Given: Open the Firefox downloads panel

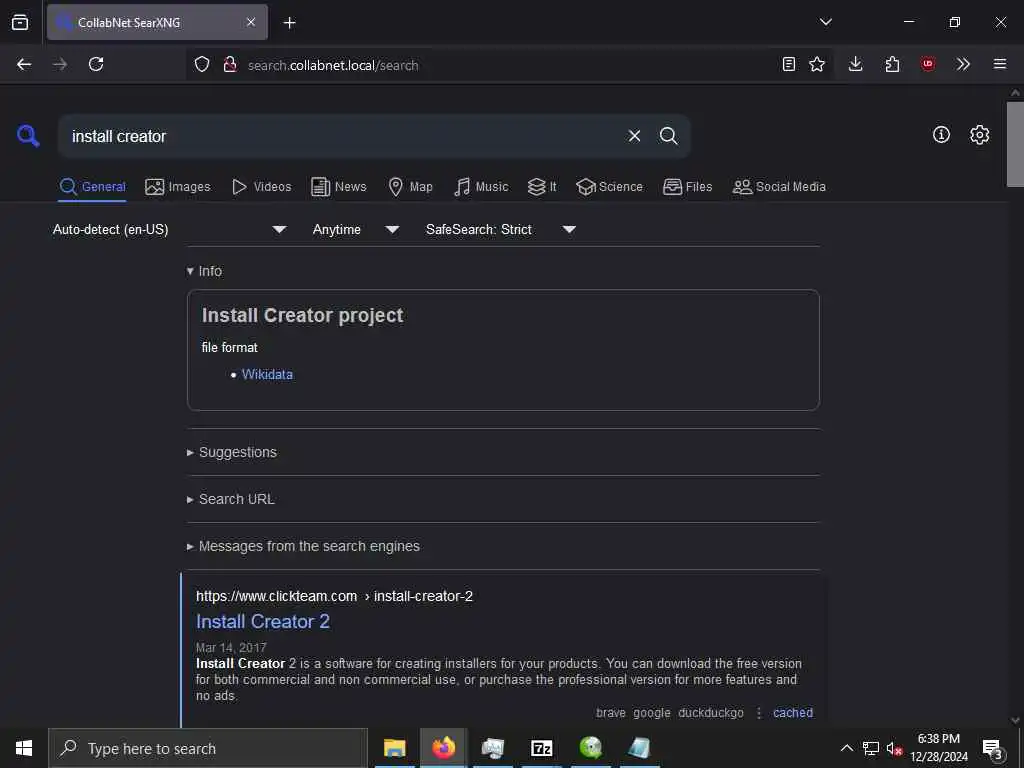Looking at the screenshot, I should tap(856, 64).
